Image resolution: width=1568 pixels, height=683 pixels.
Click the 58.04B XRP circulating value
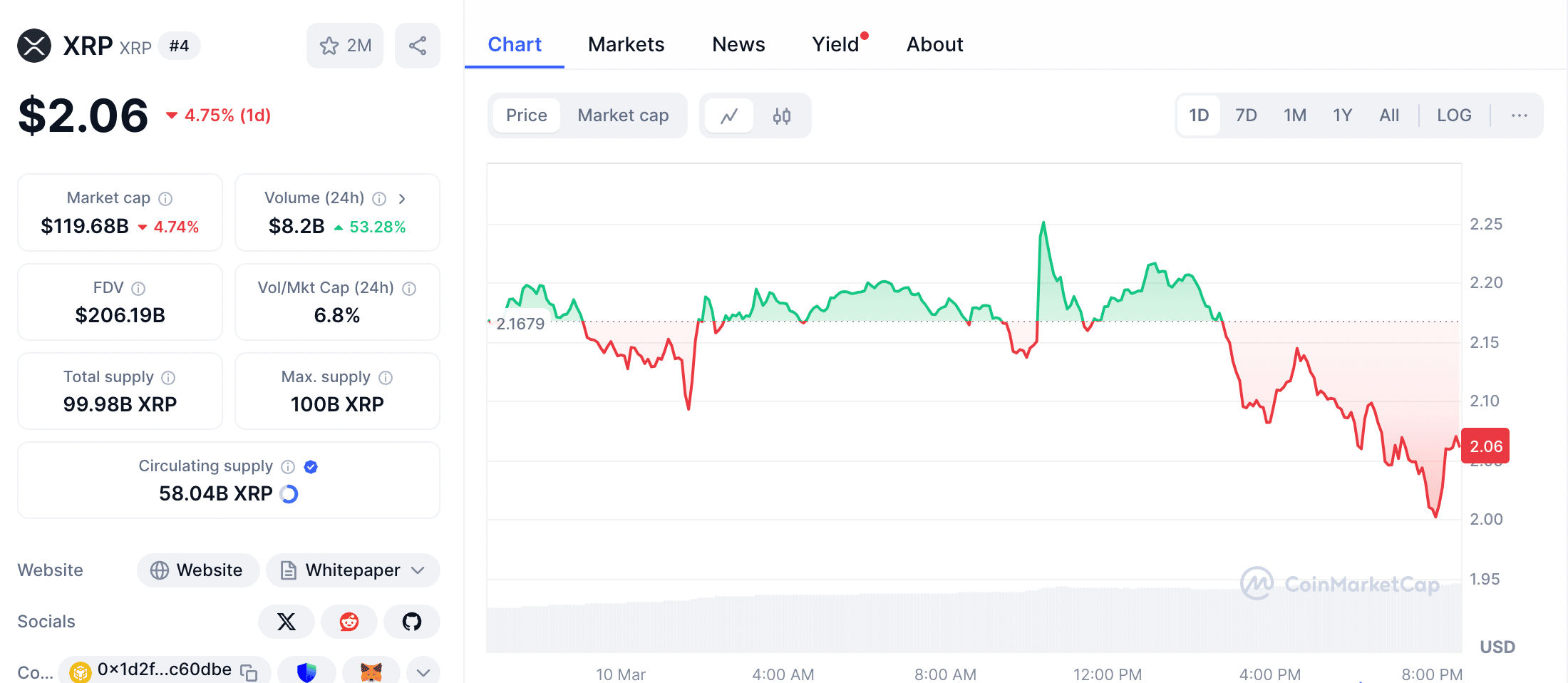pos(215,493)
